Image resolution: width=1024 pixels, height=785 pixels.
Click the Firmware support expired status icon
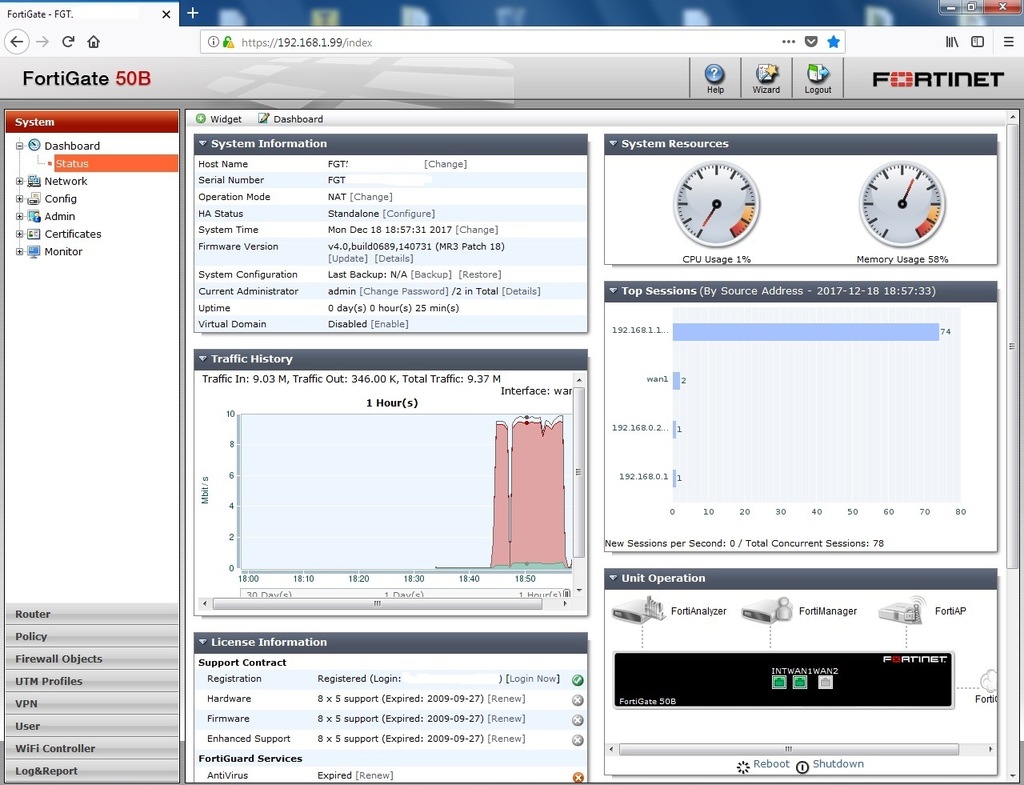tap(578, 720)
